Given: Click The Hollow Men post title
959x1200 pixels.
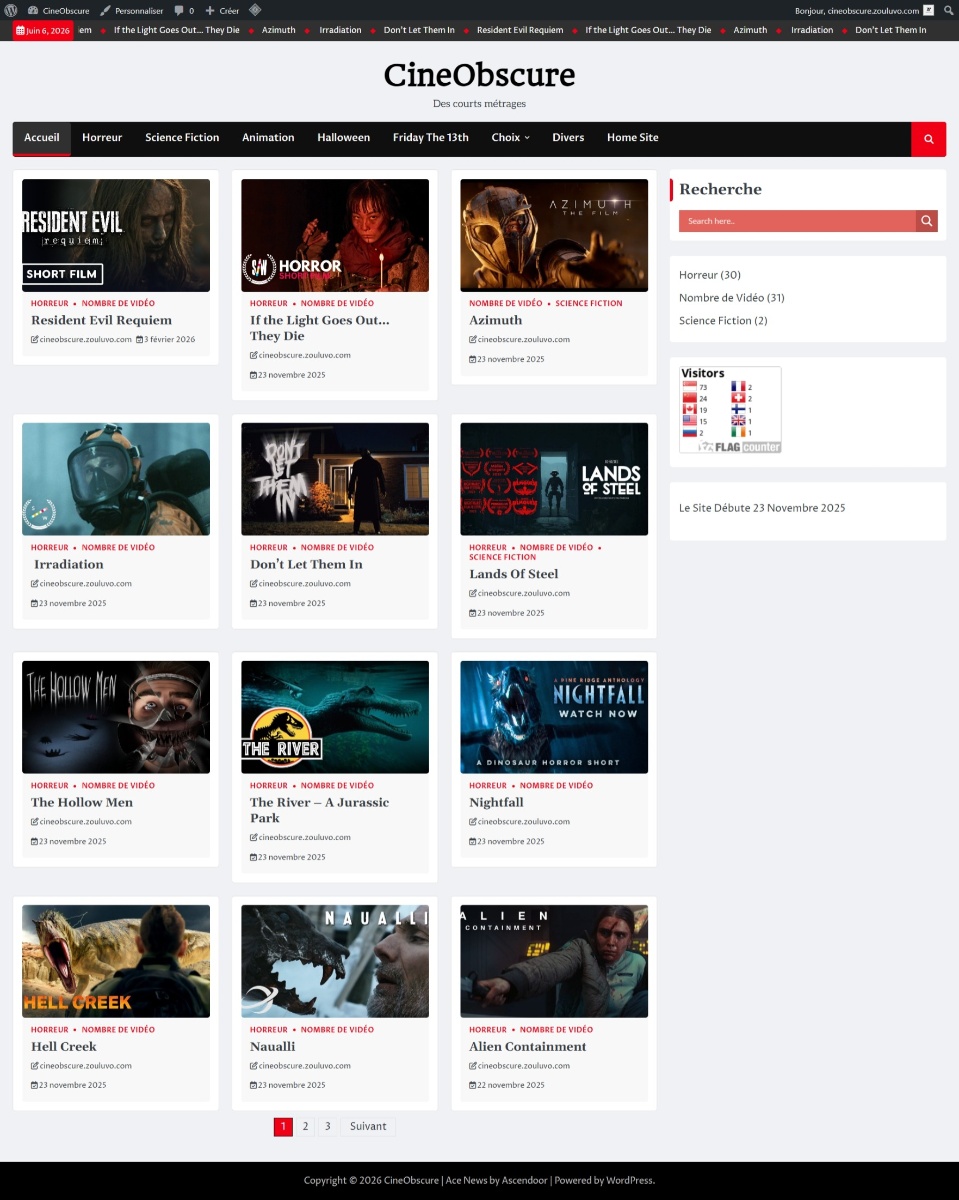Looking at the screenshot, I should (x=82, y=803).
